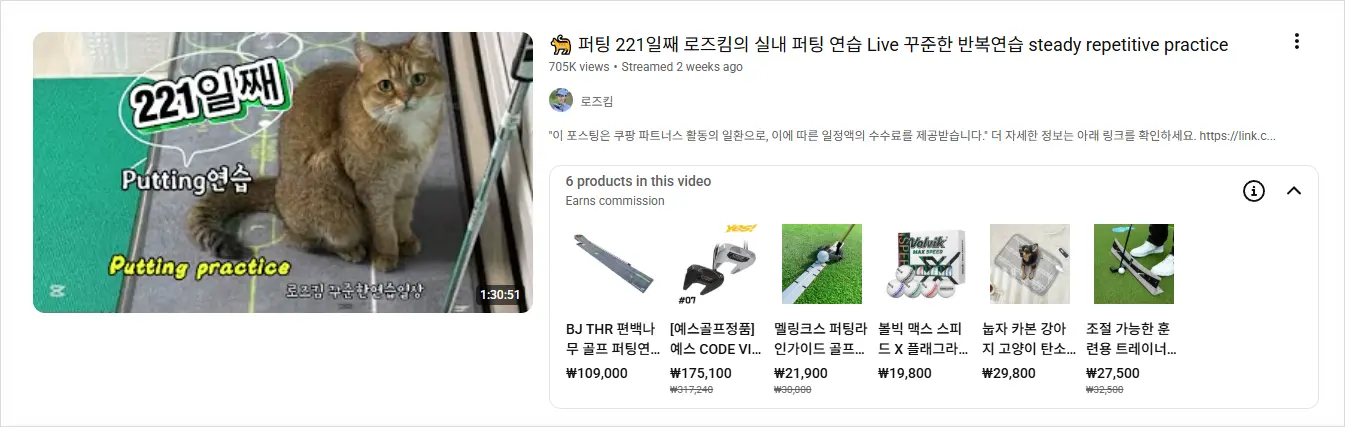The image size is (1345, 427).
Task: Open the 멜링크스 putting guide product image
Action: coord(822,264)
